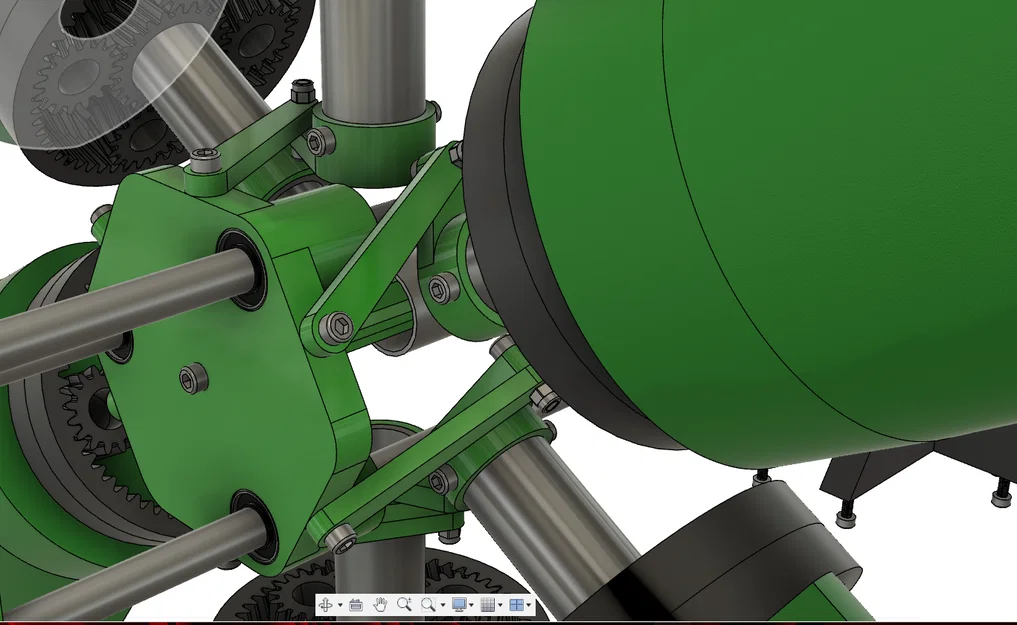Open the Display Settings icon
1017x625 pixels.
[x=459, y=604]
